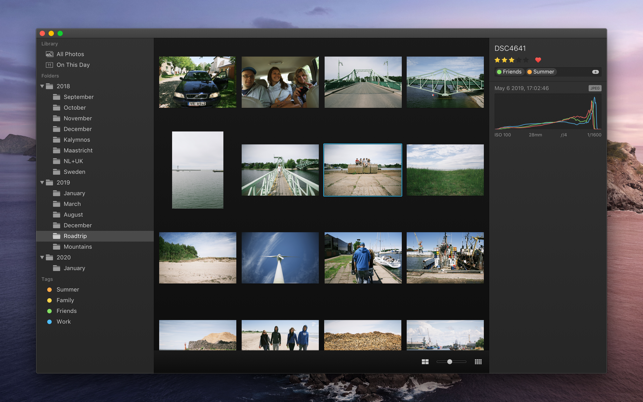Select the gravel mound photo in bottom row
This screenshot has width=643, height=402.
click(x=363, y=335)
